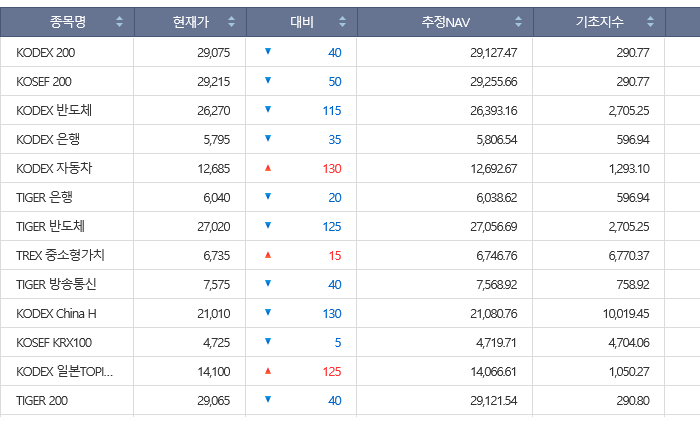Select the 현재가 column header
700x430 pixels.
(177, 22)
